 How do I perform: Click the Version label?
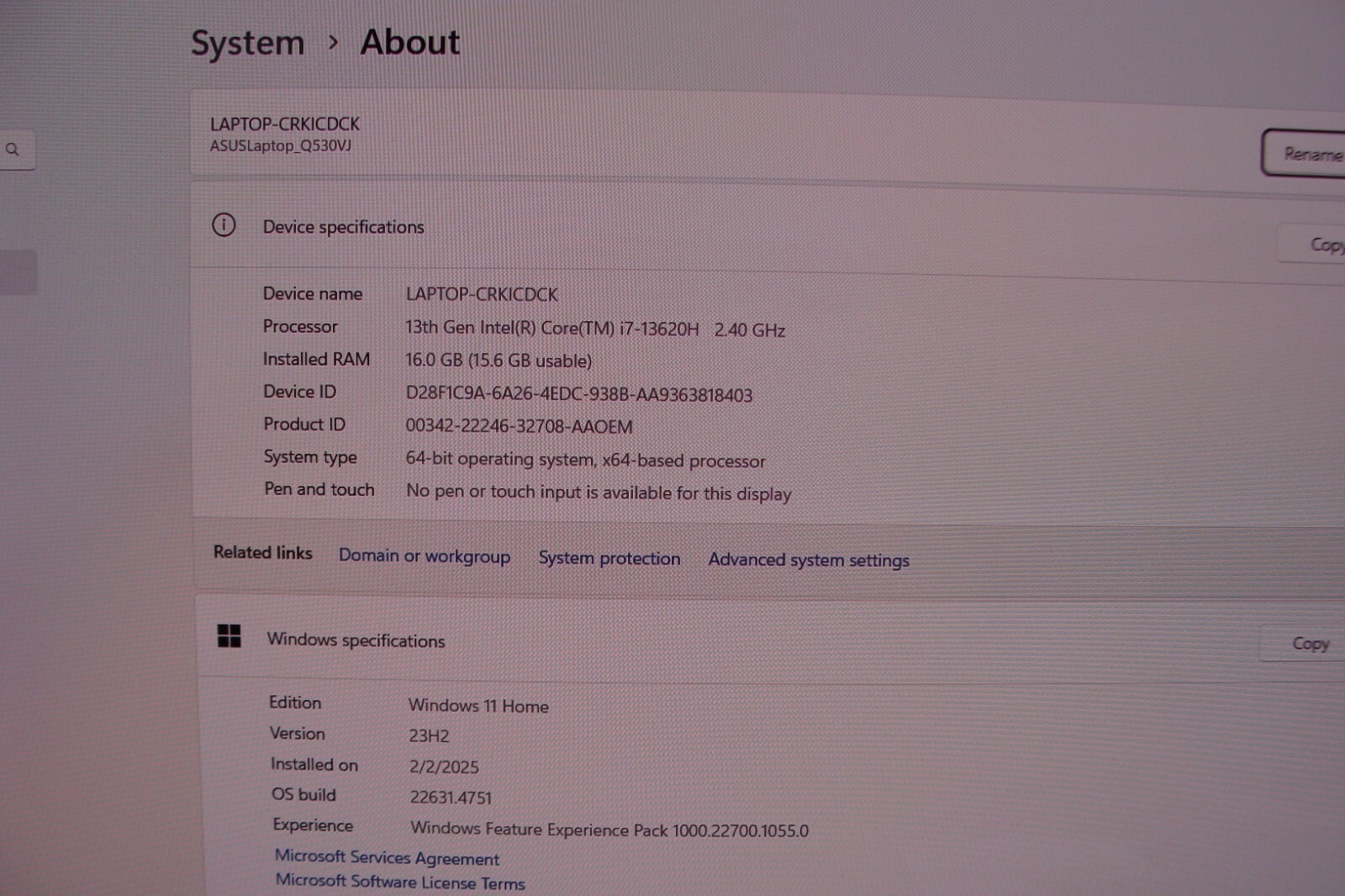click(297, 733)
